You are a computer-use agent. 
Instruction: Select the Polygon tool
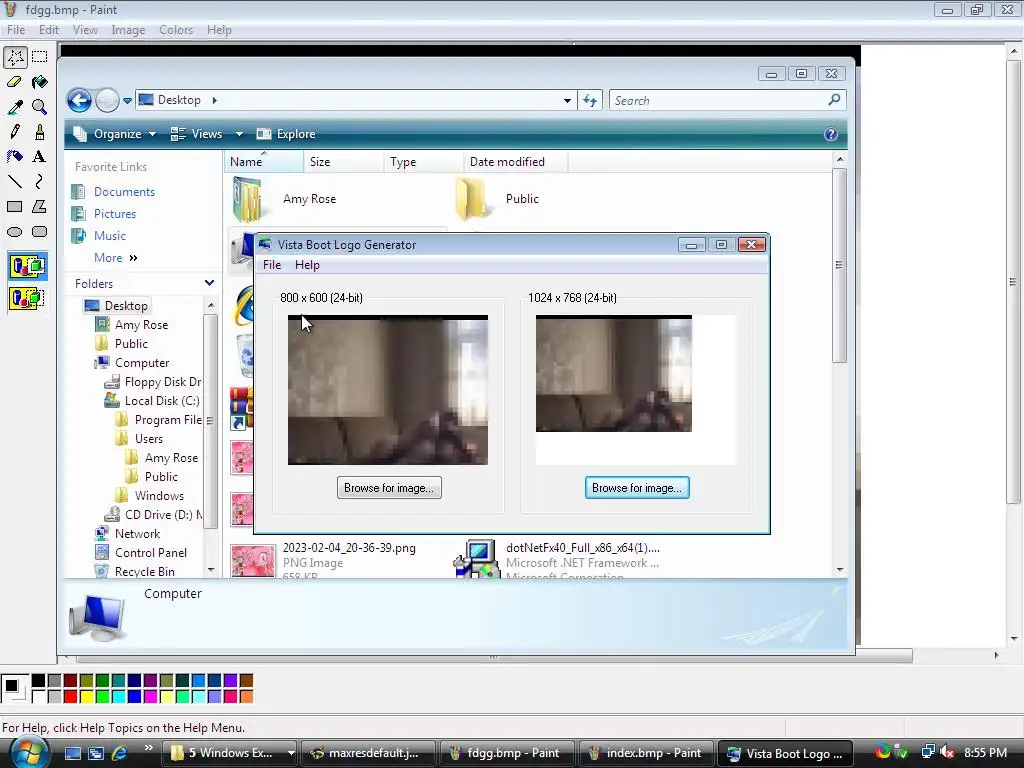point(40,206)
